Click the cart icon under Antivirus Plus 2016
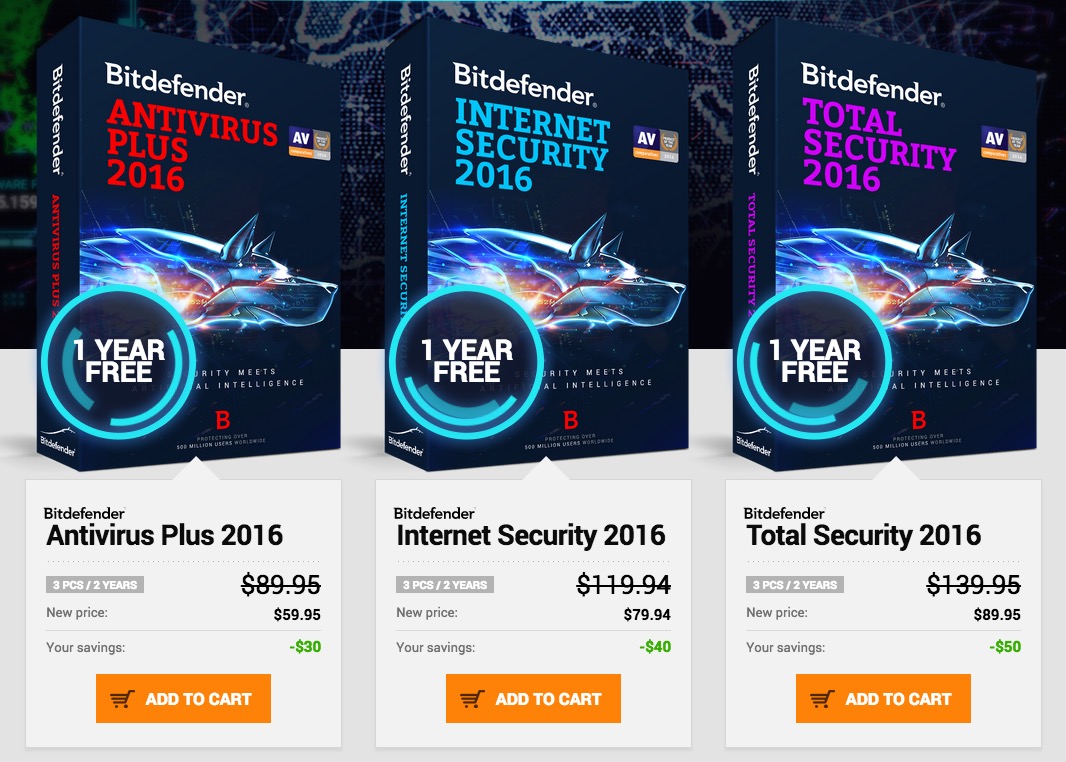 click(123, 700)
